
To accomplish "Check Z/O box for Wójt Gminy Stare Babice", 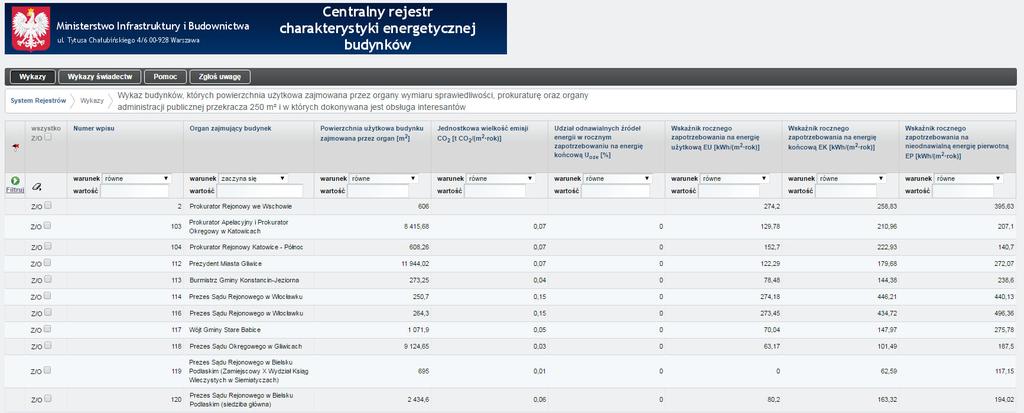I will [x=48, y=329].
